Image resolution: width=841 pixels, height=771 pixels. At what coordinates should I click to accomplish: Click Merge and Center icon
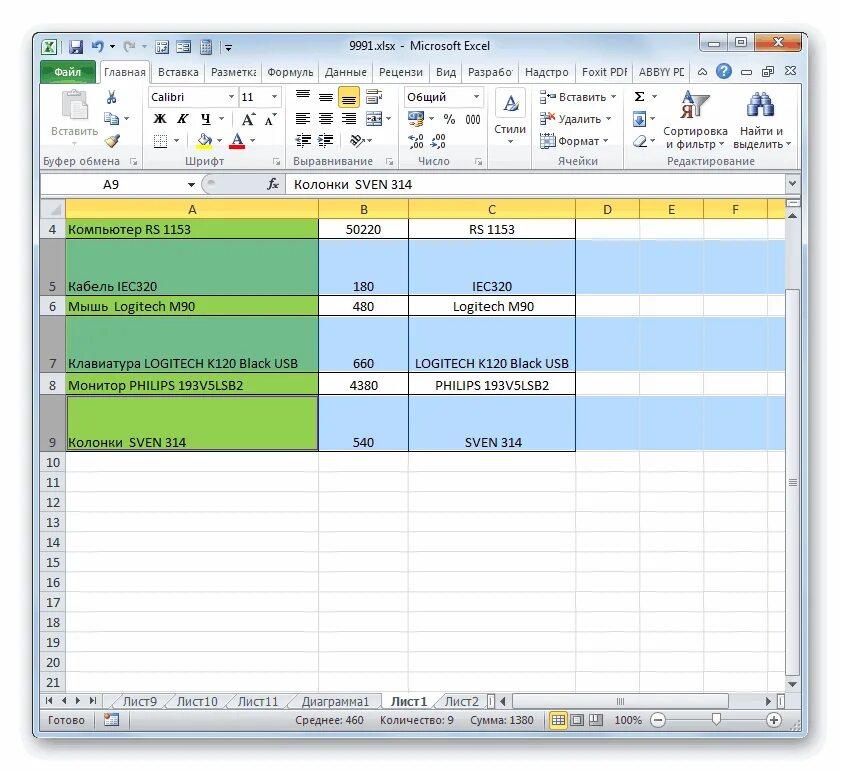coord(374,119)
